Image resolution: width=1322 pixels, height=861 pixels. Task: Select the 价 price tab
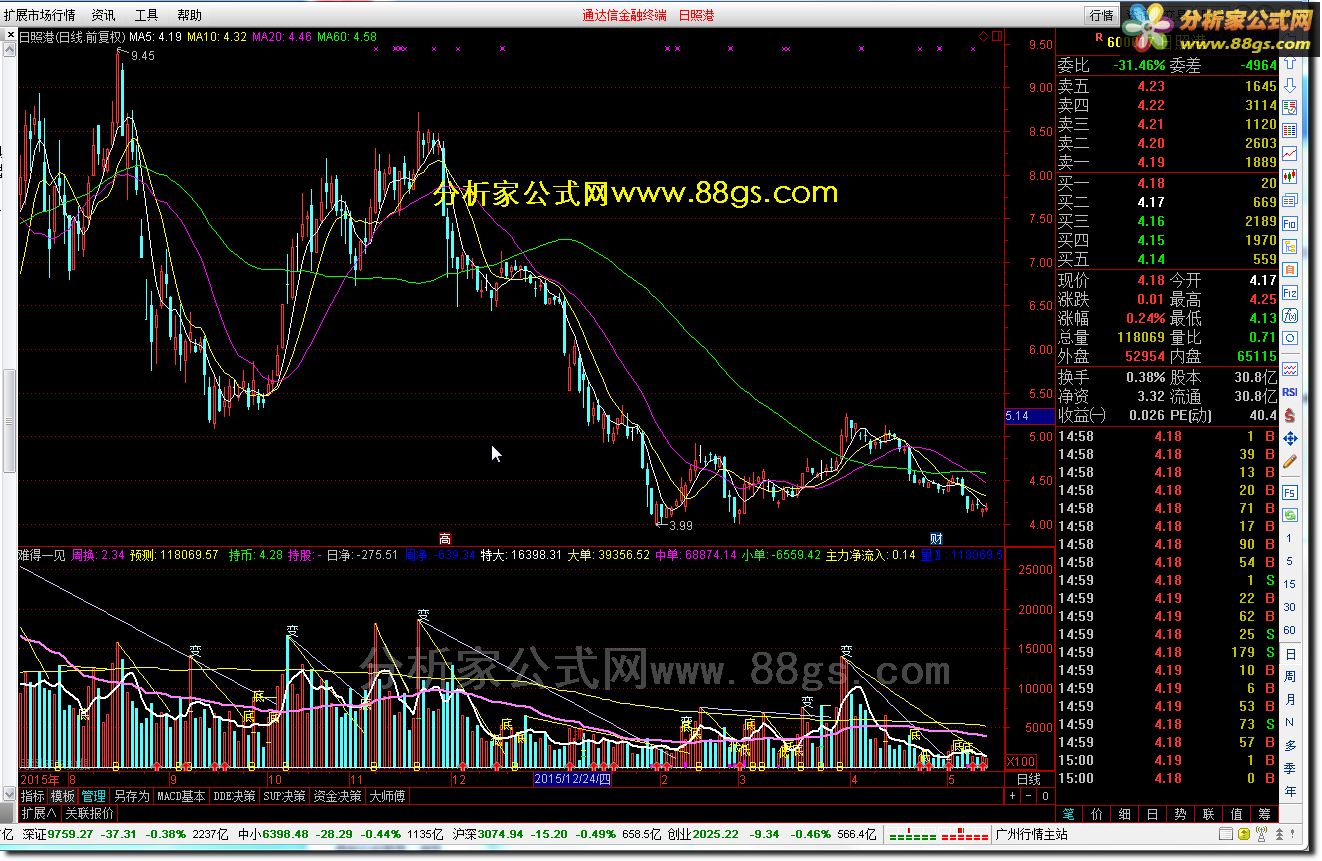1097,814
